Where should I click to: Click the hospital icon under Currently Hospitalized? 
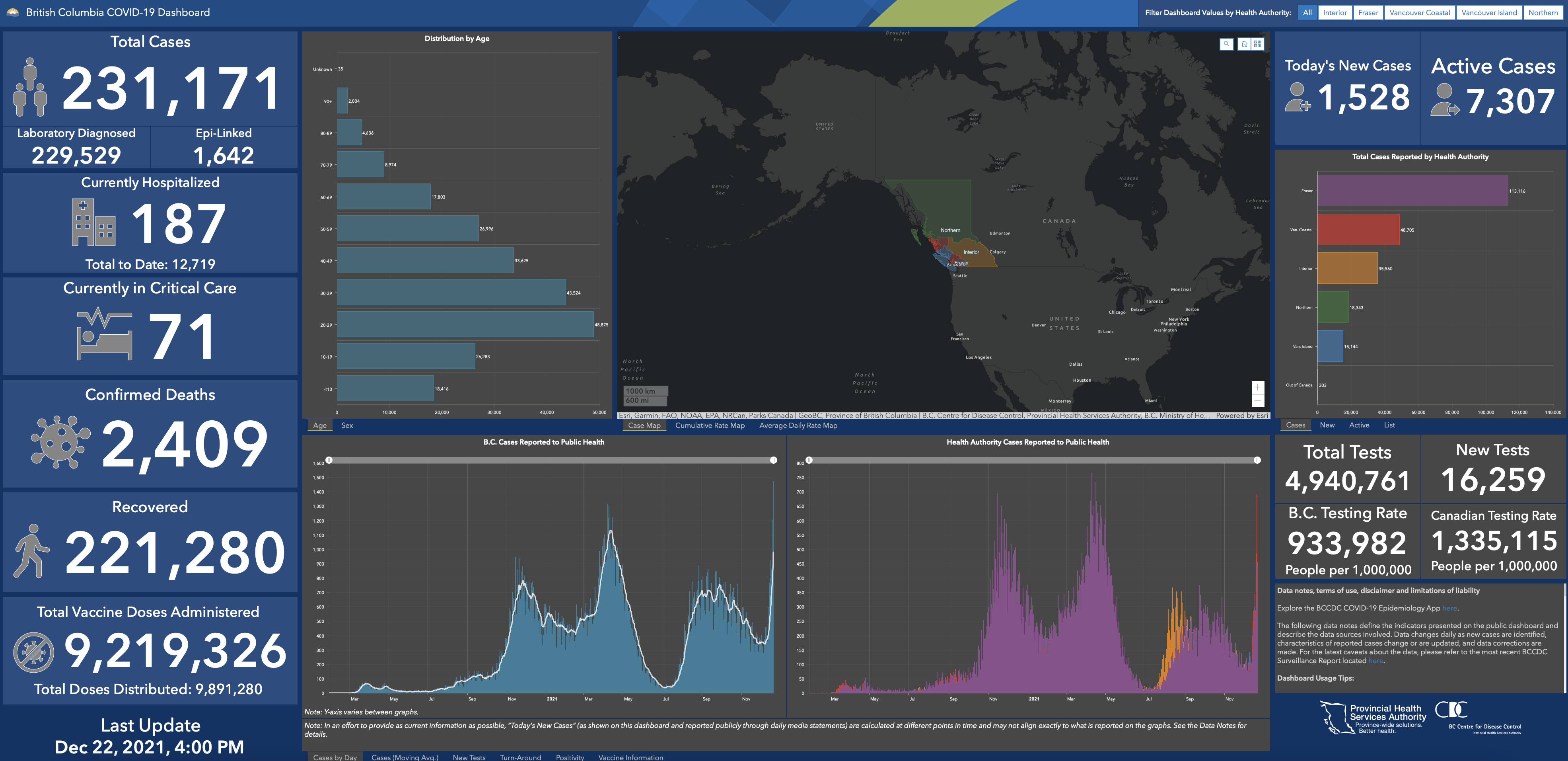tap(93, 223)
